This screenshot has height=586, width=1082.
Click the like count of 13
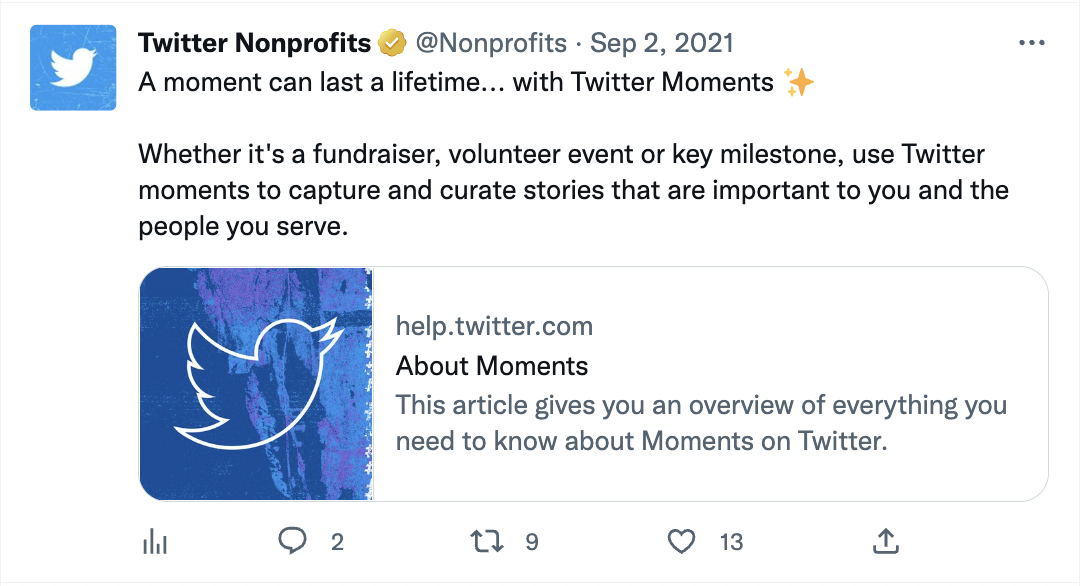pyautogui.click(x=731, y=542)
